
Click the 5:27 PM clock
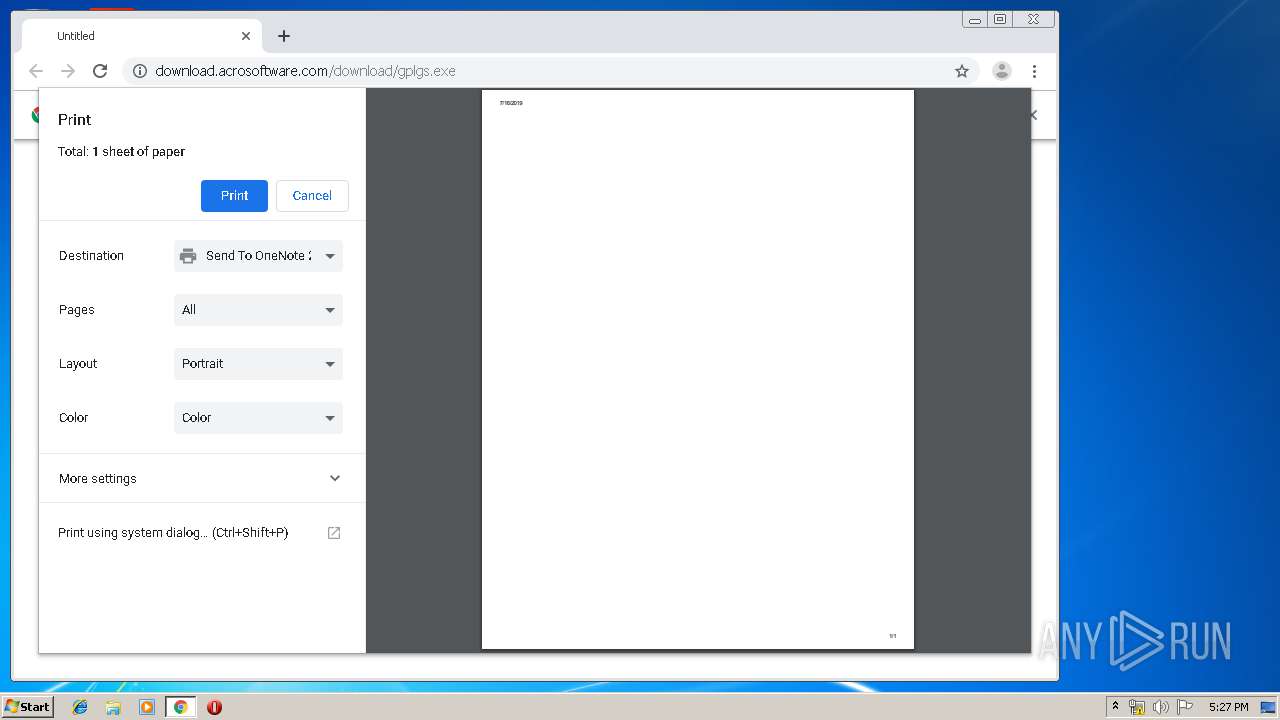tap(1228, 707)
